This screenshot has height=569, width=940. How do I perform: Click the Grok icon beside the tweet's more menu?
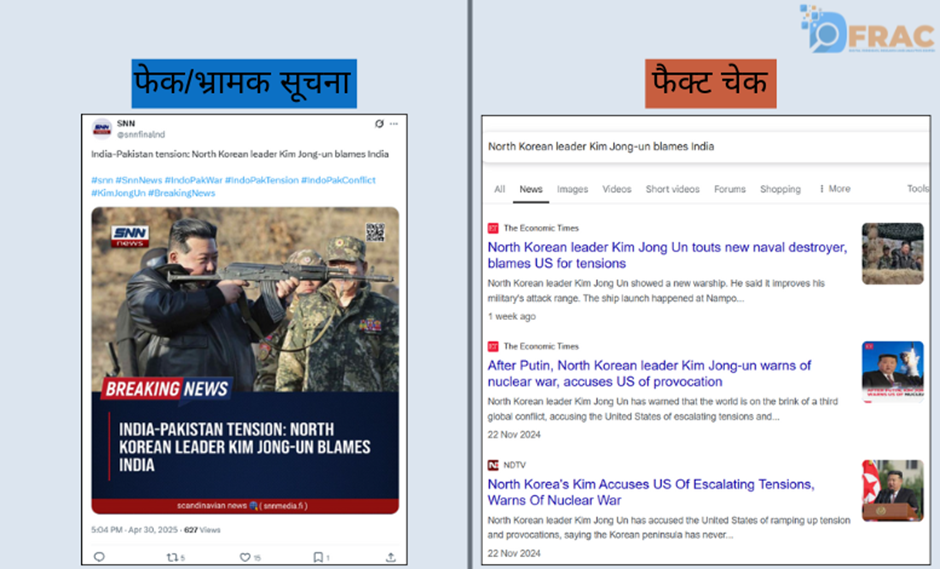[x=379, y=124]
